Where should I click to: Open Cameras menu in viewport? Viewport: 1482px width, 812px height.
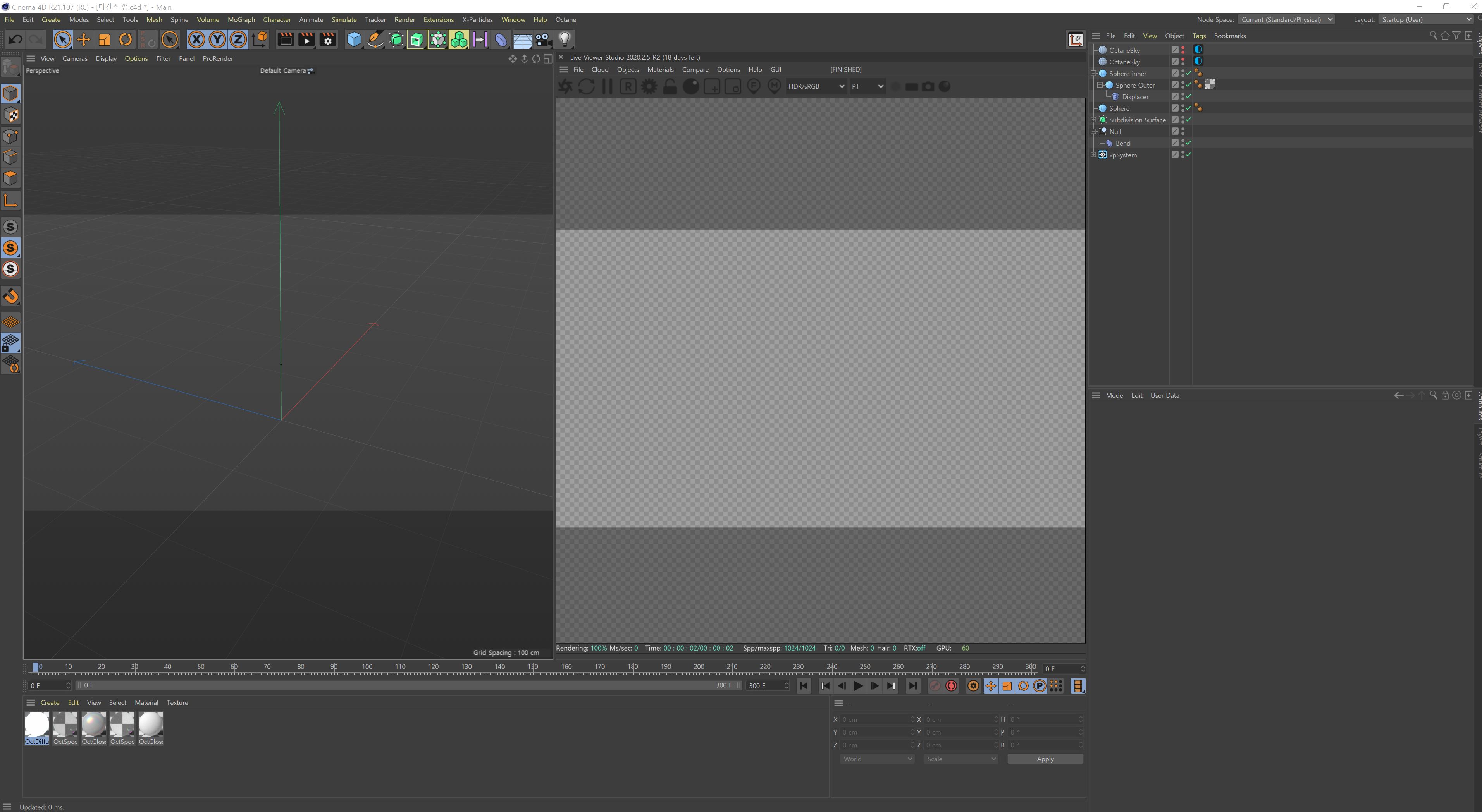[x=75, y=58]
